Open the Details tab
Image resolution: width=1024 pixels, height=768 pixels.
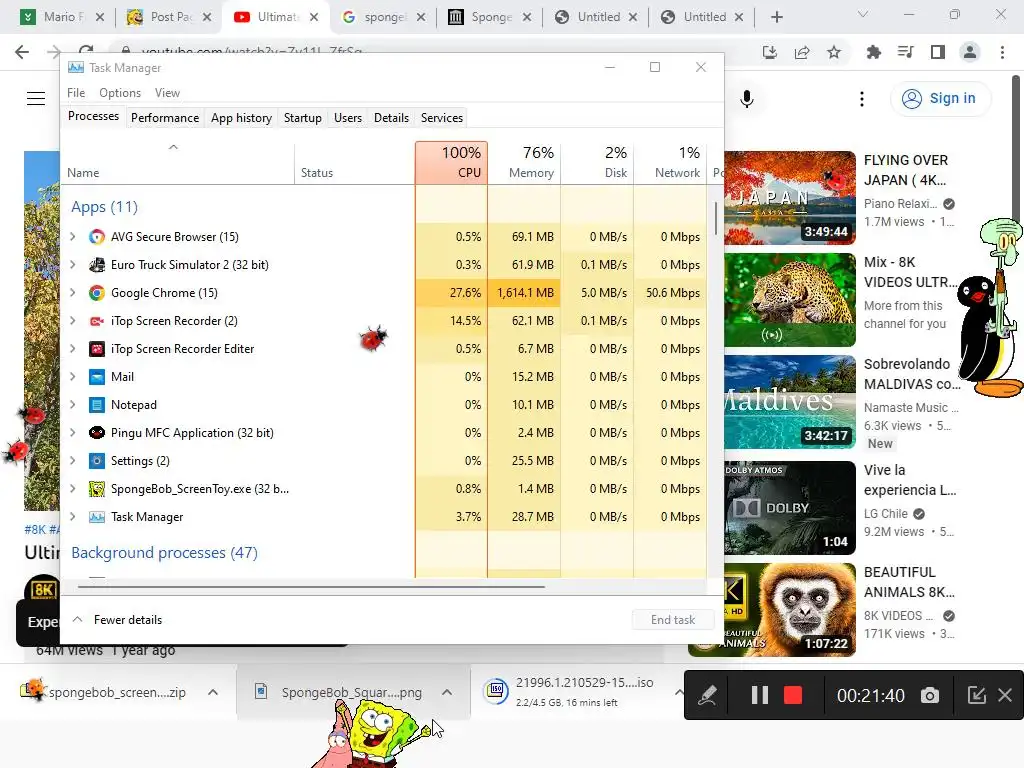pos(391,118)
